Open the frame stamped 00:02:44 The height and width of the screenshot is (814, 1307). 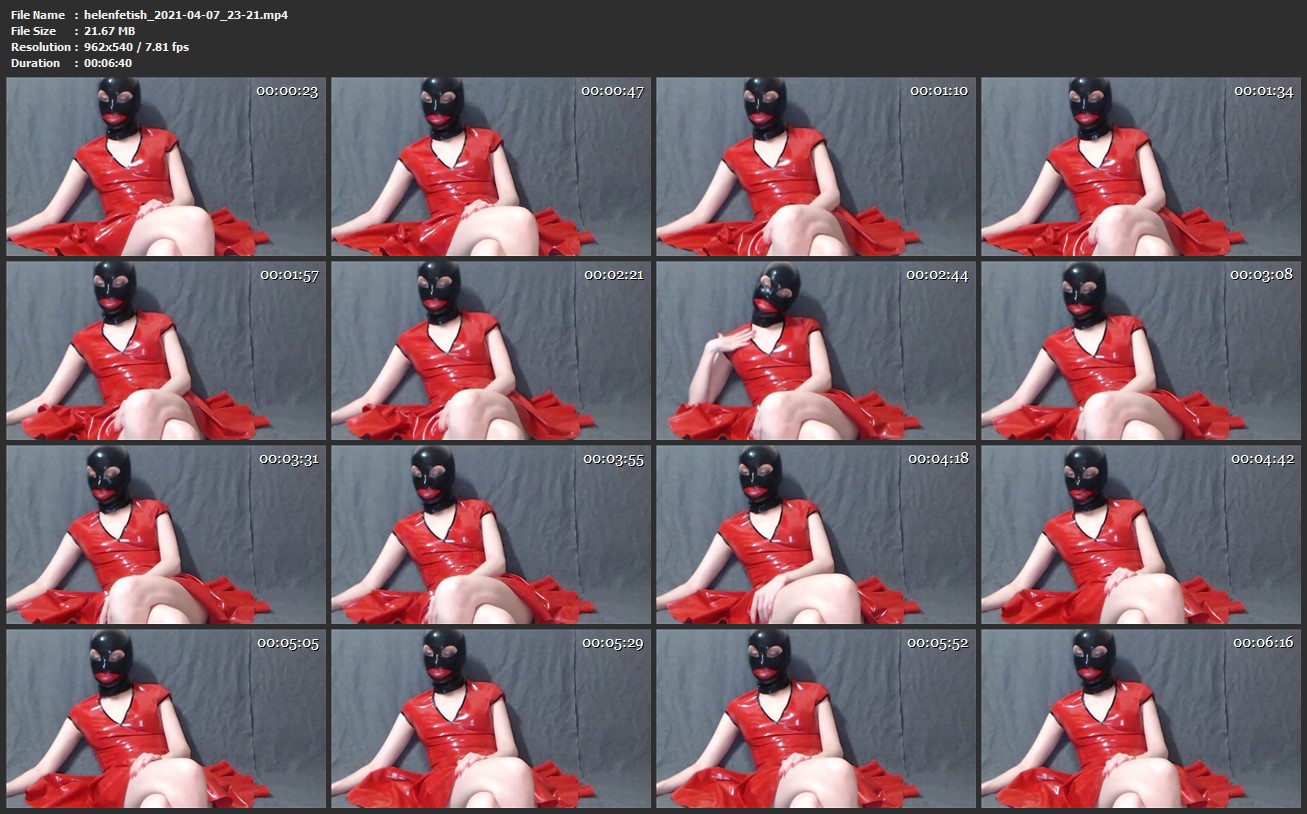pyautogui.click(x=816, y=351)
